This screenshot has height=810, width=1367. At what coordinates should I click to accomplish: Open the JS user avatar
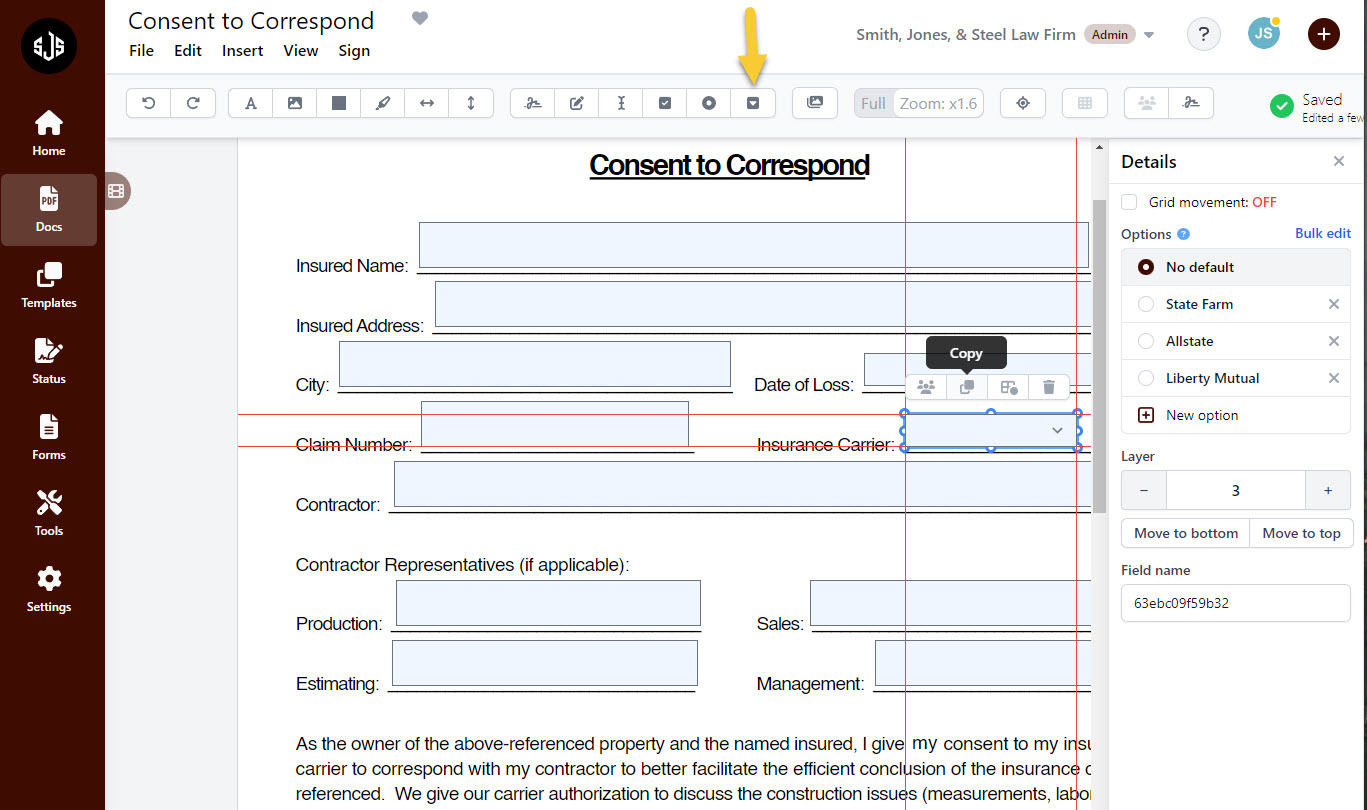click(x=1264, y=34)
